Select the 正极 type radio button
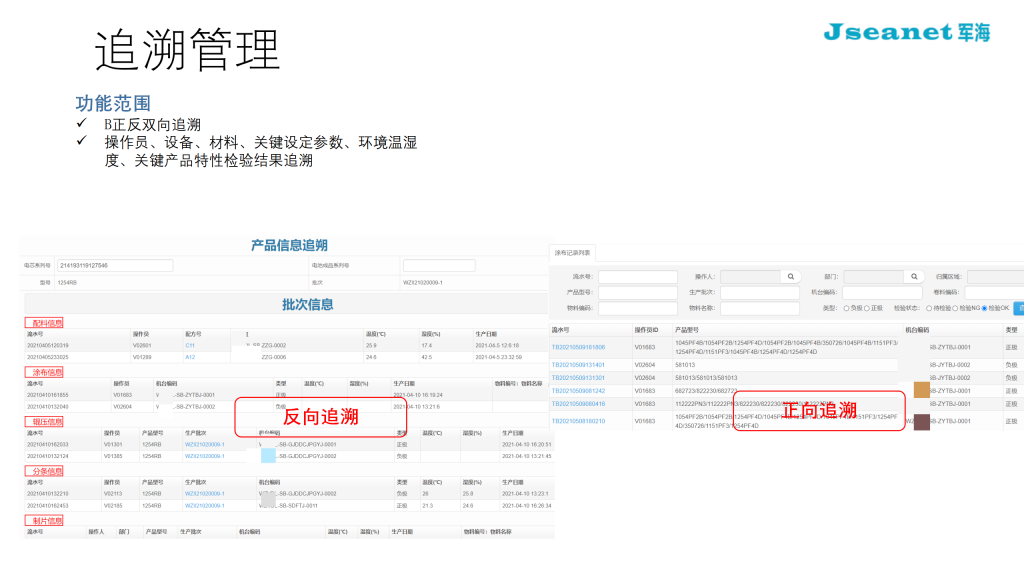 868,308
